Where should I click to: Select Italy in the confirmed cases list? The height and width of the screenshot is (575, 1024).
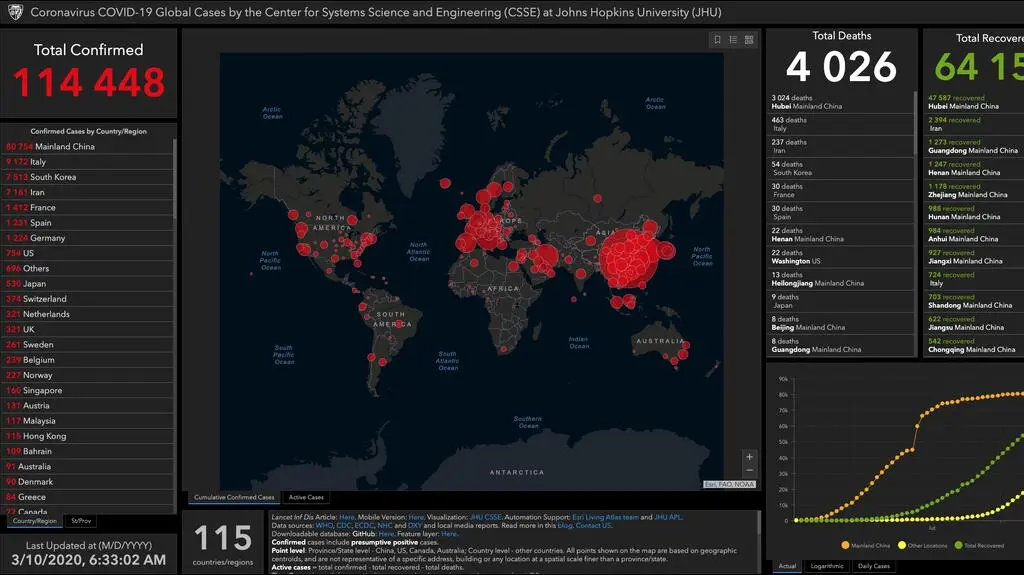[38, 162]
